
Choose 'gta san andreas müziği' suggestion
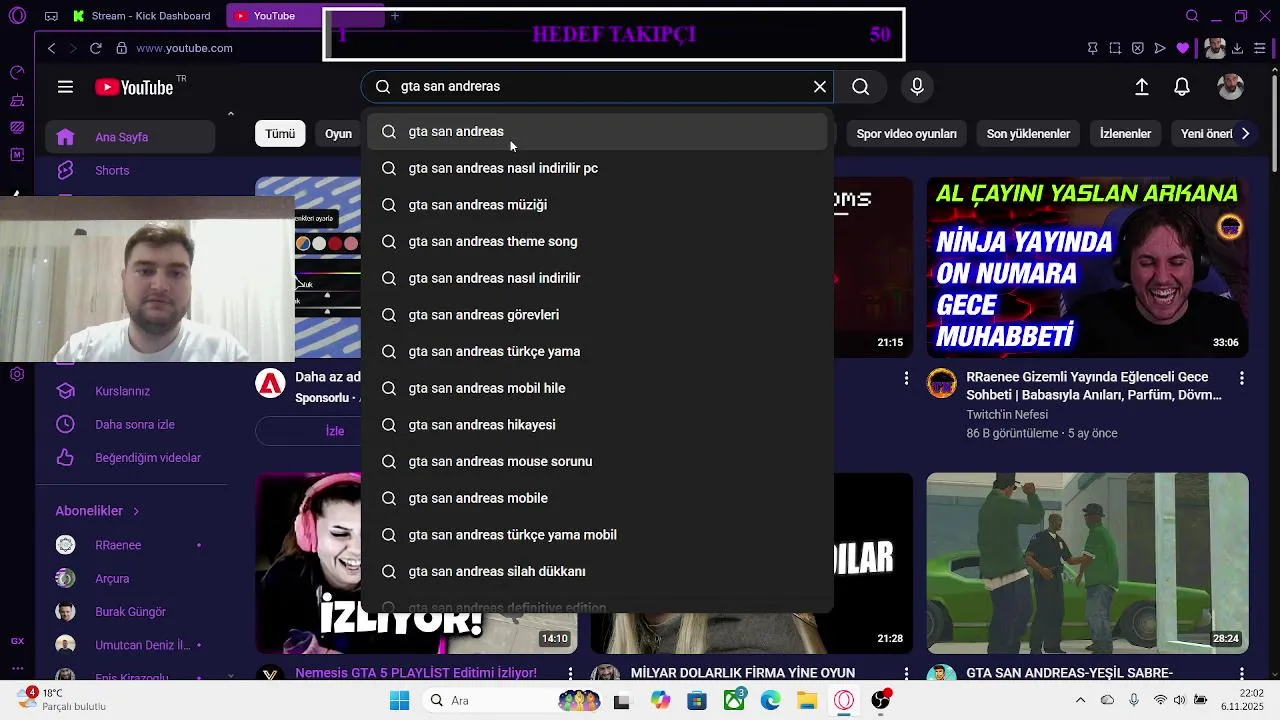coord(597,205)
